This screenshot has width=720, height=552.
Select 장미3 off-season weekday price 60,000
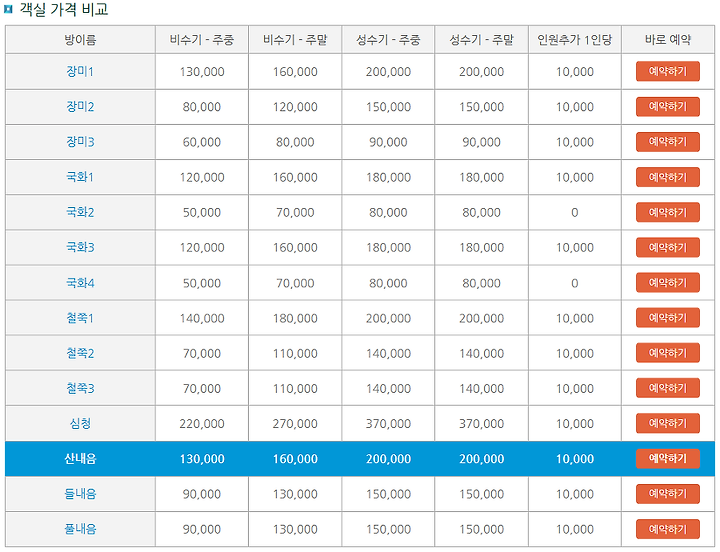(x=202, y=142)
